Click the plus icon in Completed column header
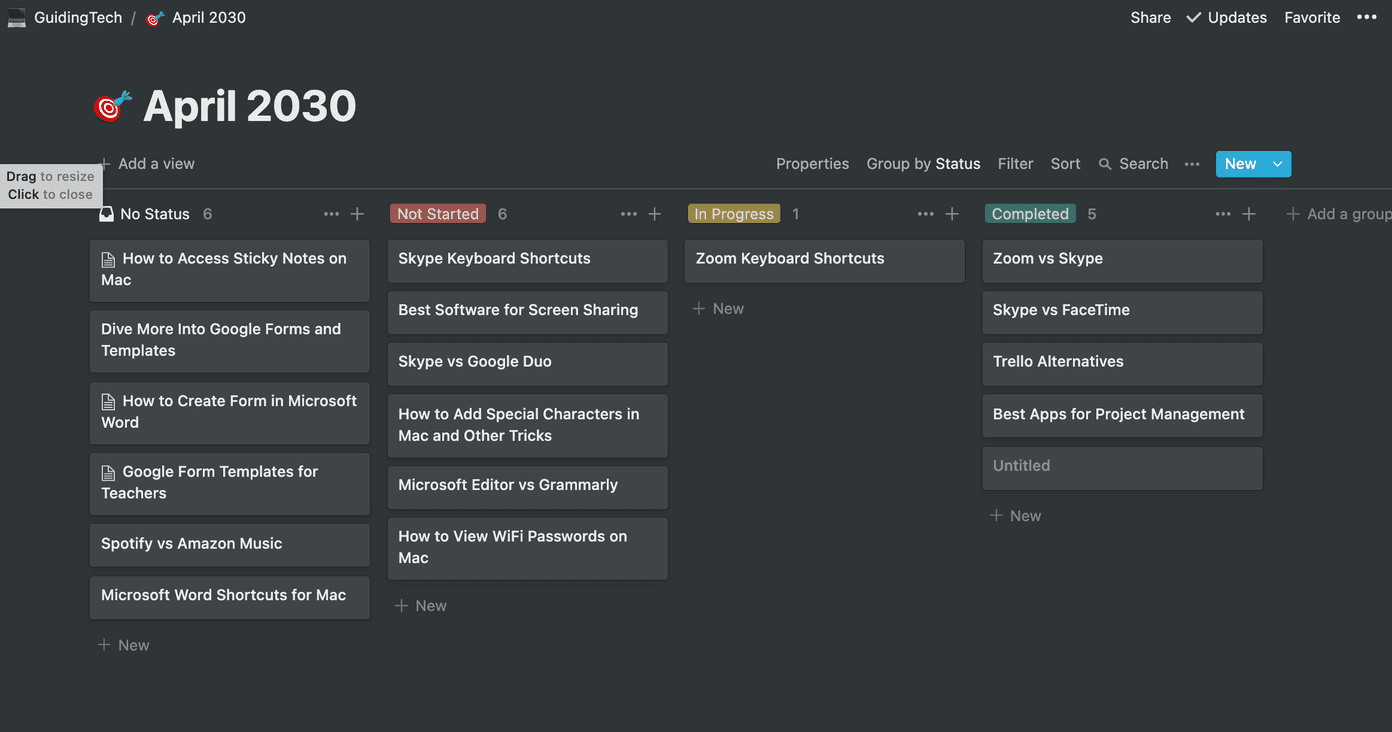The image size is (1392, 732). click(1249, 214)
